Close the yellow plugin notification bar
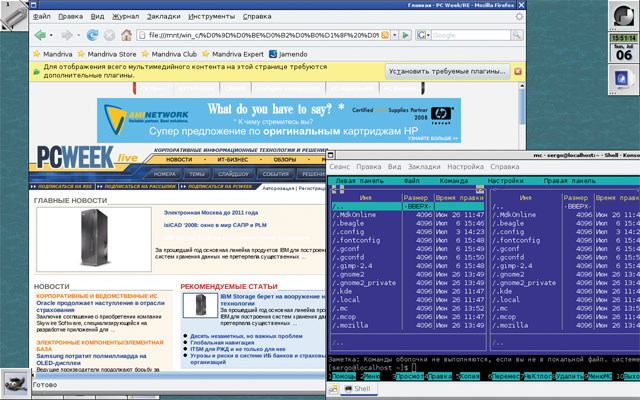Image resolution: width=640 pixels, height=400 pixels. tap(518, 71)
